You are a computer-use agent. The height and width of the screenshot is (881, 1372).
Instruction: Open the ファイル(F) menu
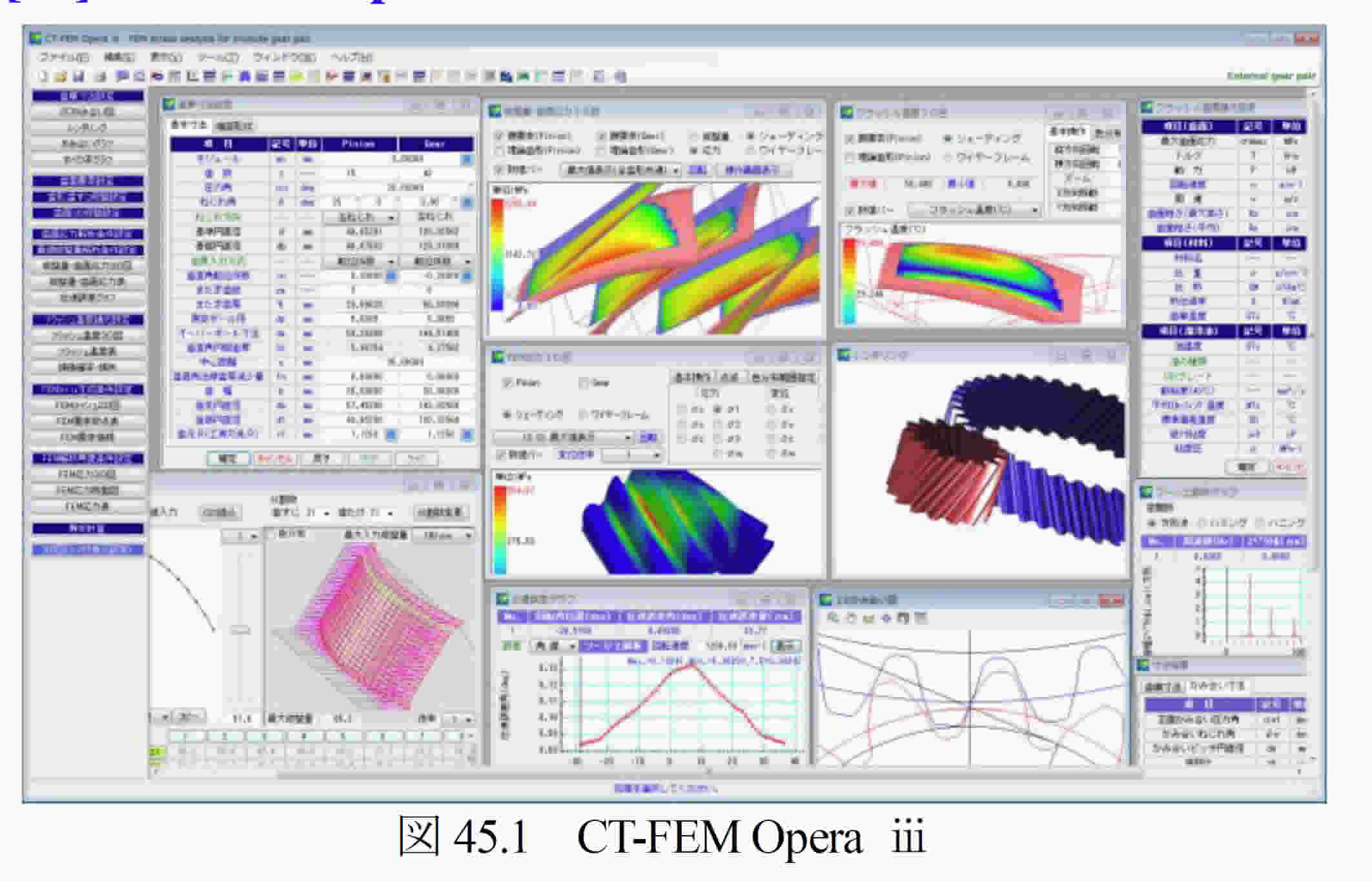pos(64,57)
